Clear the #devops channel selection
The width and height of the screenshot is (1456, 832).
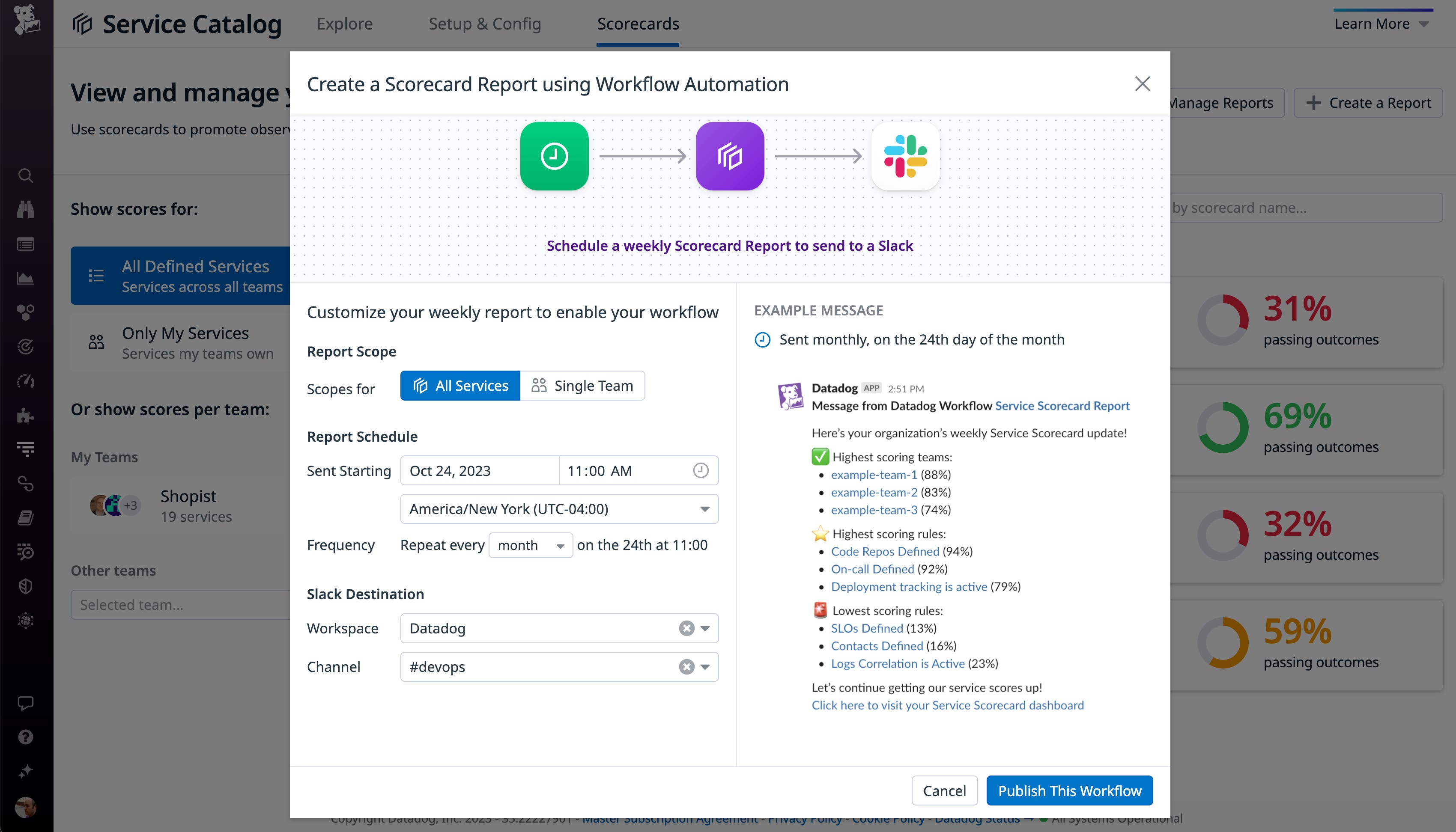coord(686,667)
